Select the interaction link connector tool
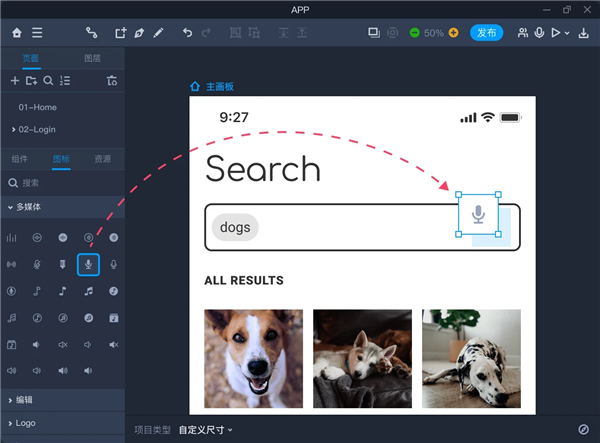The width and height of the screenshot is (600, 443). 91,33
